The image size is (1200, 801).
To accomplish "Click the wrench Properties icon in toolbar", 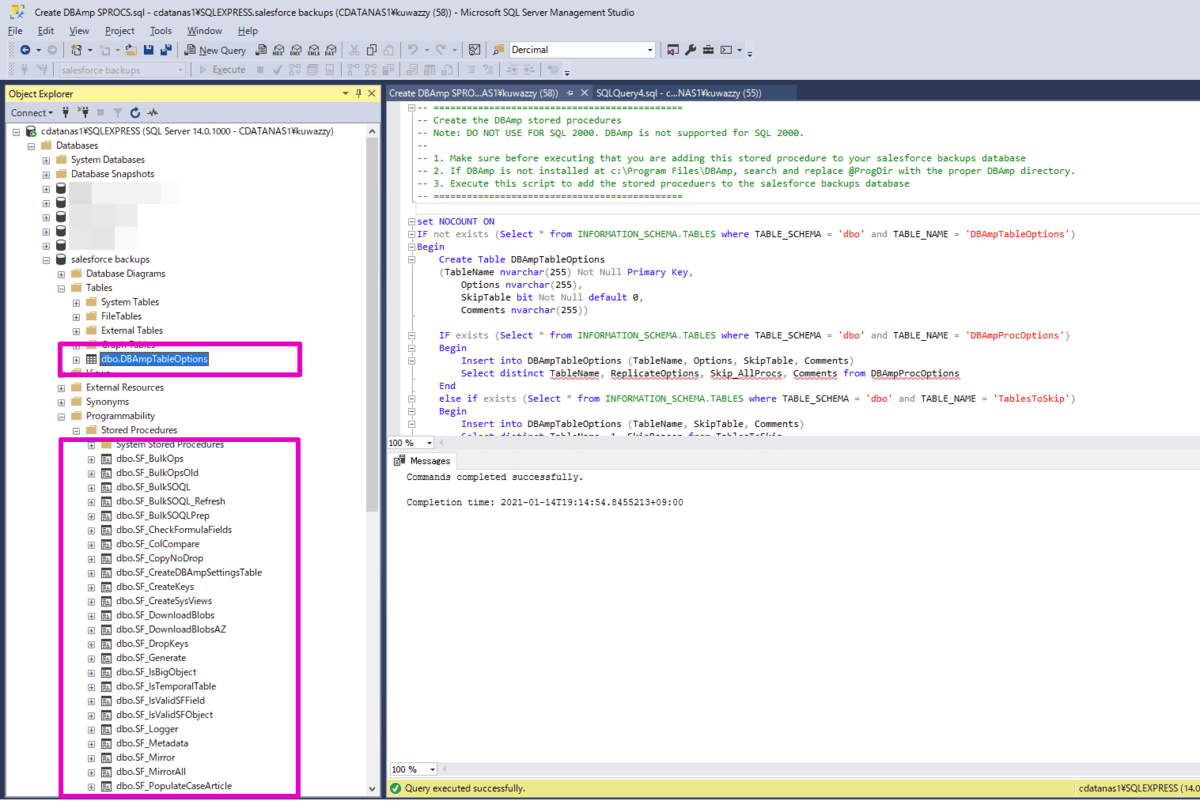I will pos(690,50).
